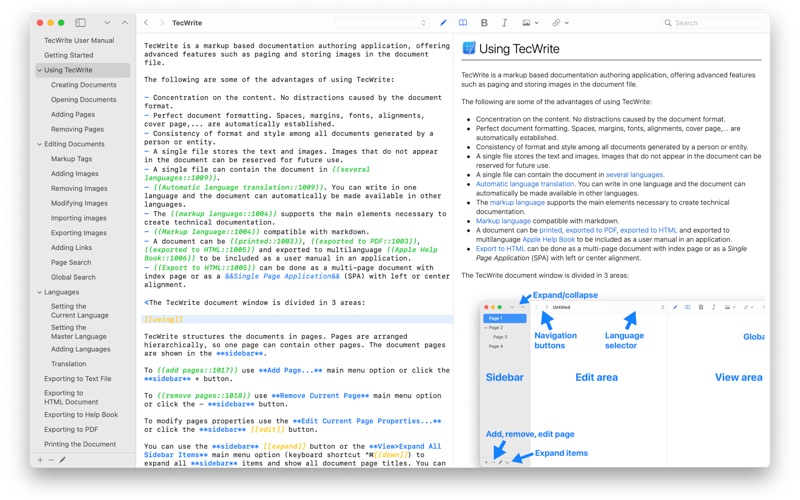The height and width of the screenshot is (500, 800).
Task: Select TecWrite User Manual page
Action: pyautogui.click(x=79, y=40)
